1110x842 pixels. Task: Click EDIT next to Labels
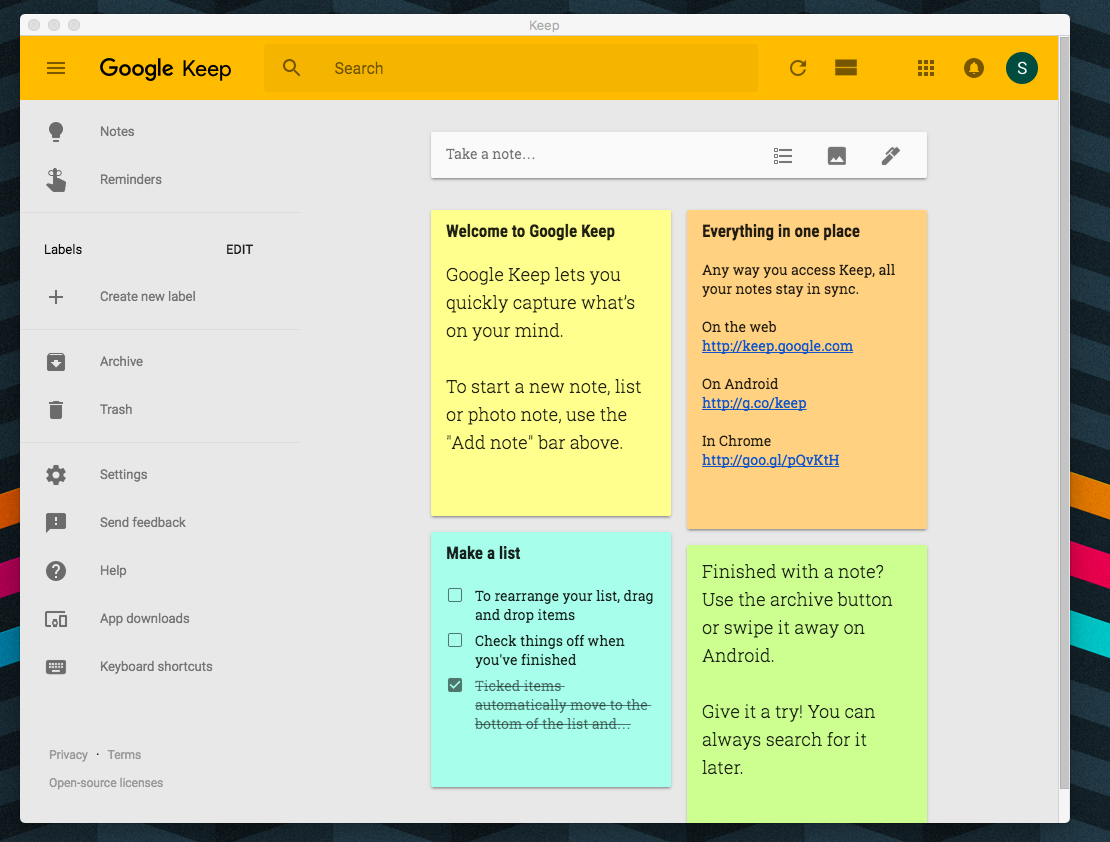pyautogui.click(x=239, y=249)
